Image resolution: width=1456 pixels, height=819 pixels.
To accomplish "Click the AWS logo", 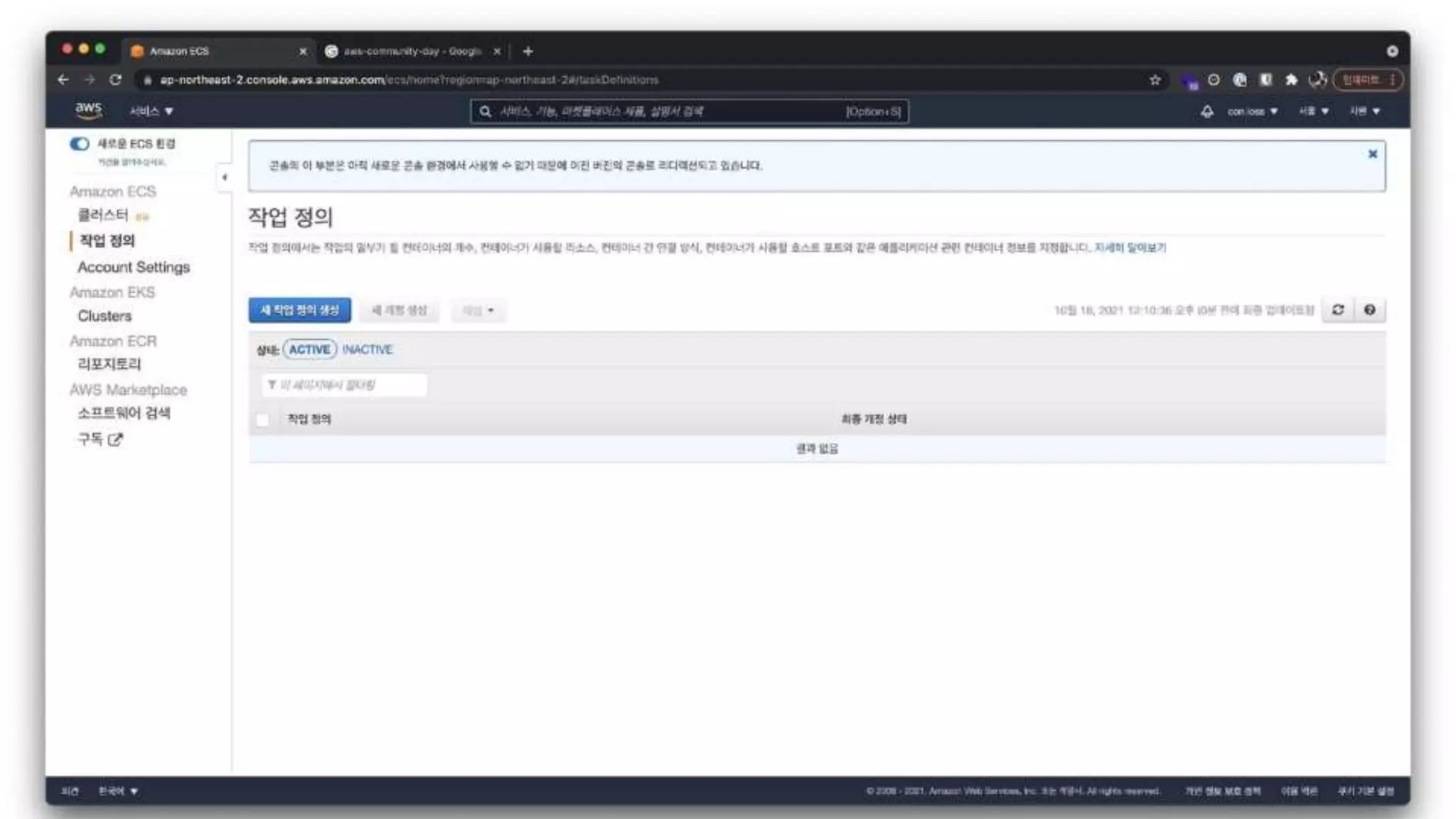I will click(88, 110).
